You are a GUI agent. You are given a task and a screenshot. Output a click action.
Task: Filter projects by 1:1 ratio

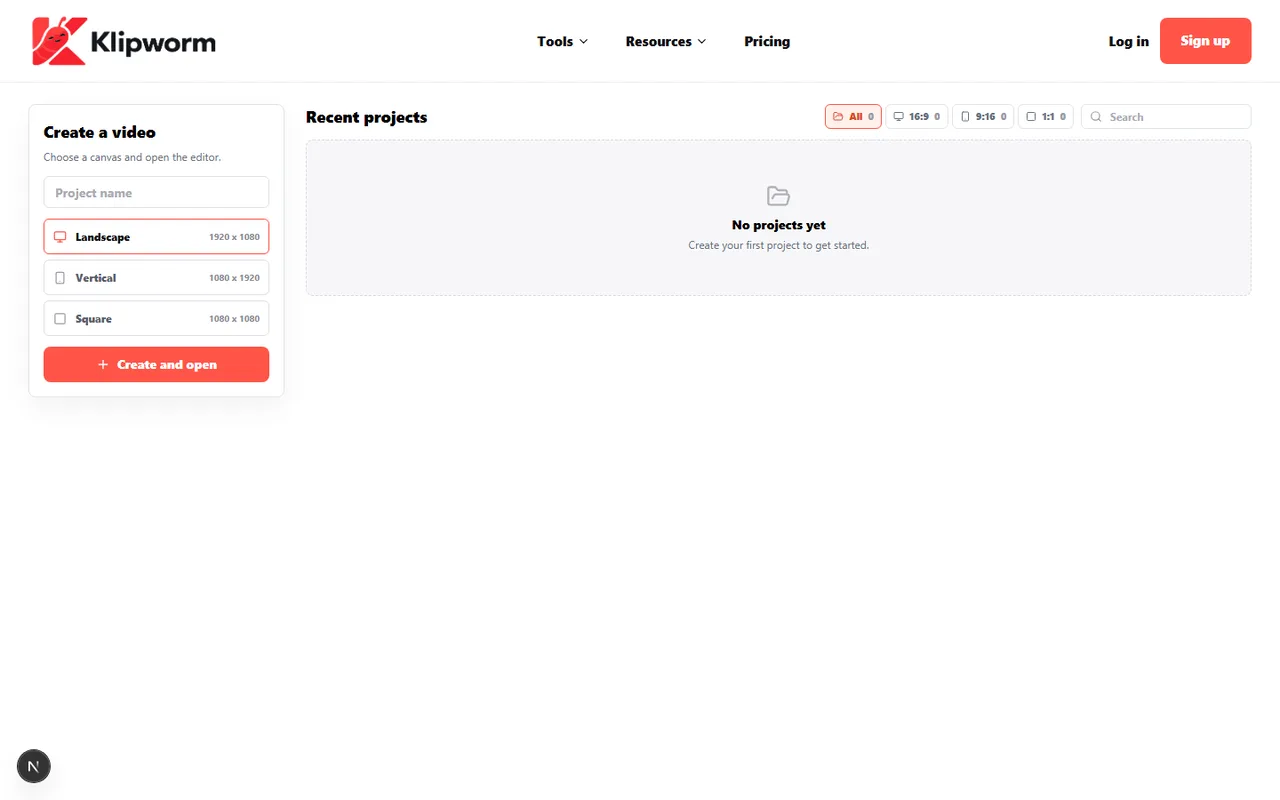[x=1046, y=117]
